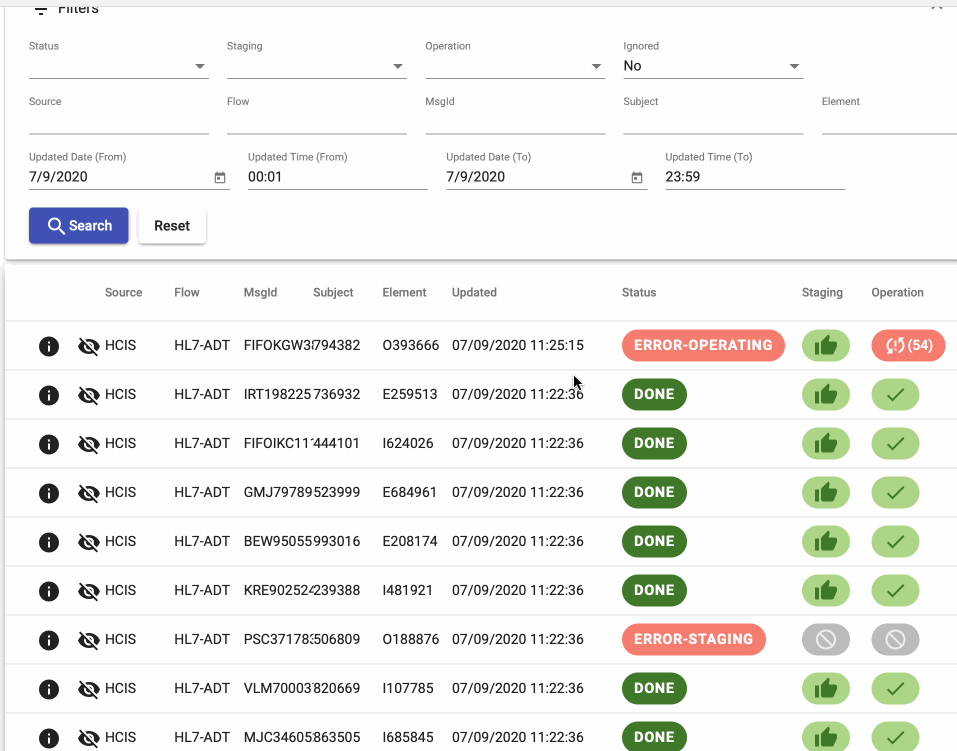
Task: Click retry (54) operation badge
Action: 908,346
